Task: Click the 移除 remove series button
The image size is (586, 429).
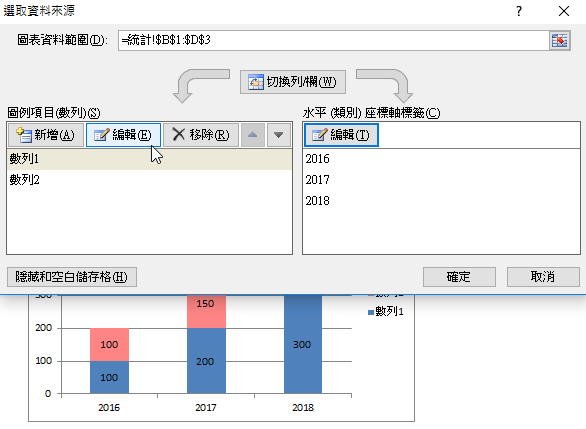Action: 201,135
